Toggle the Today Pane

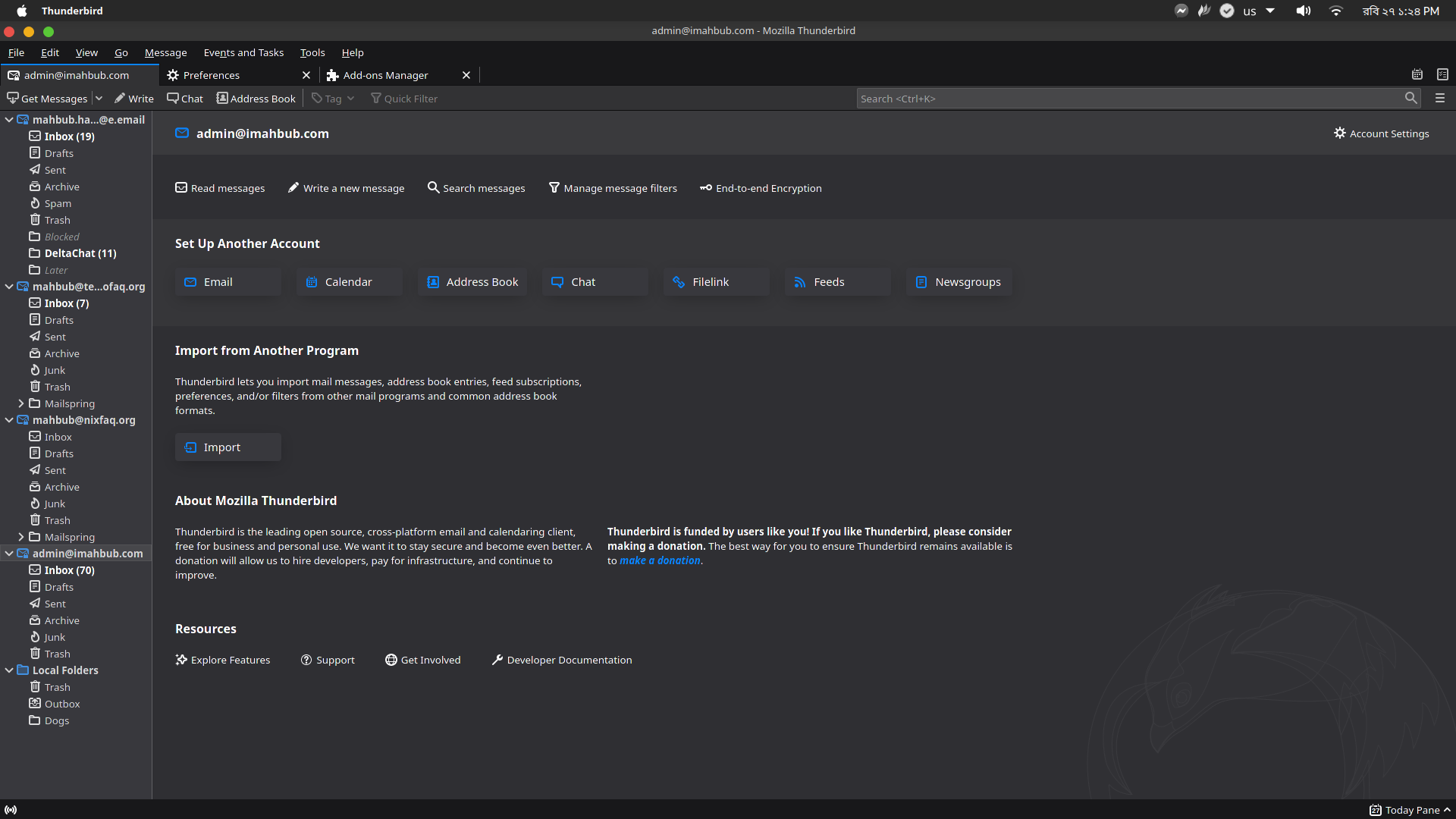(x=1410, y=810)
